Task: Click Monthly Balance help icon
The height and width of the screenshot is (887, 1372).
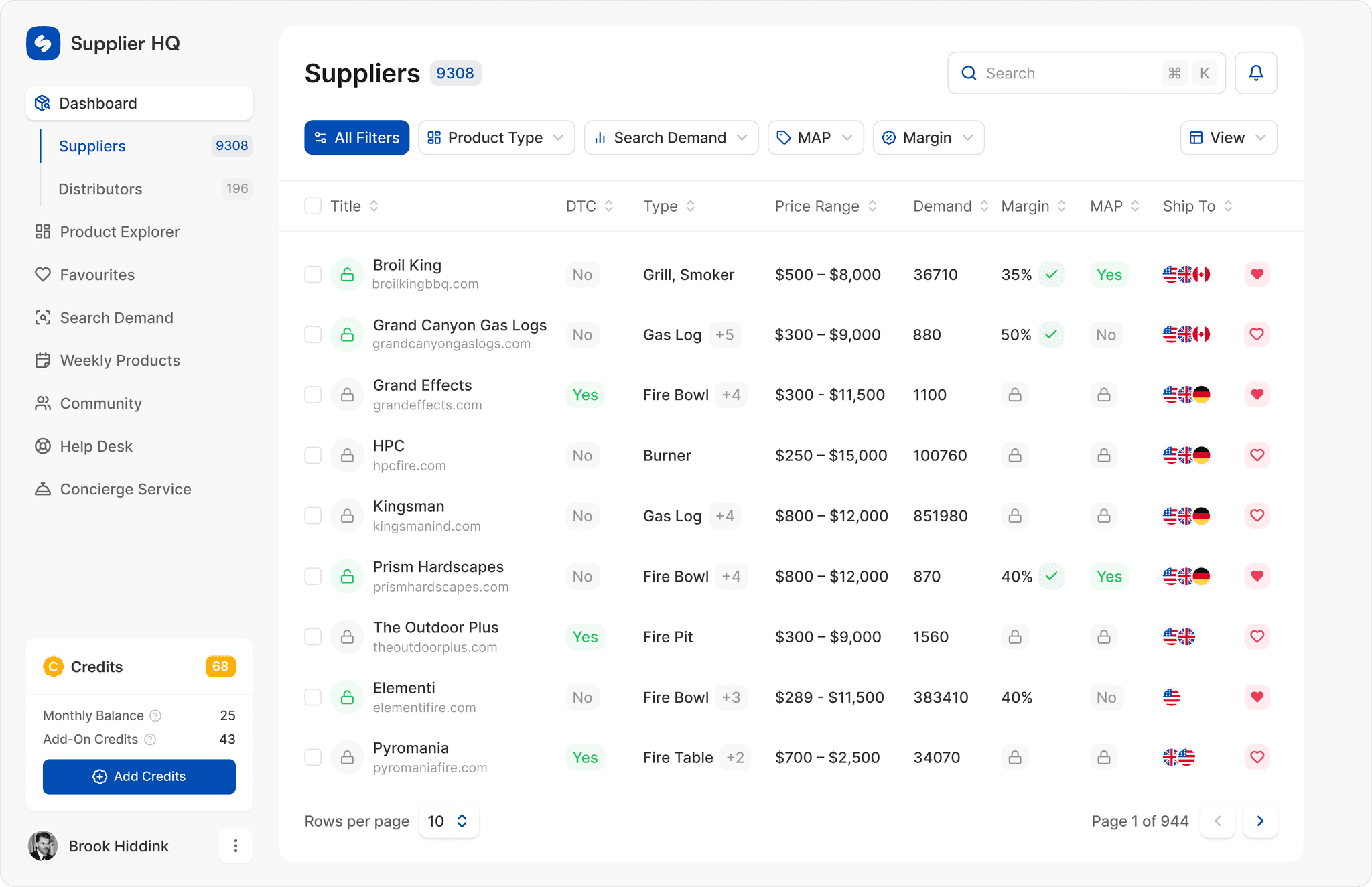Action: pyautogui.click(x=155, y=715)
